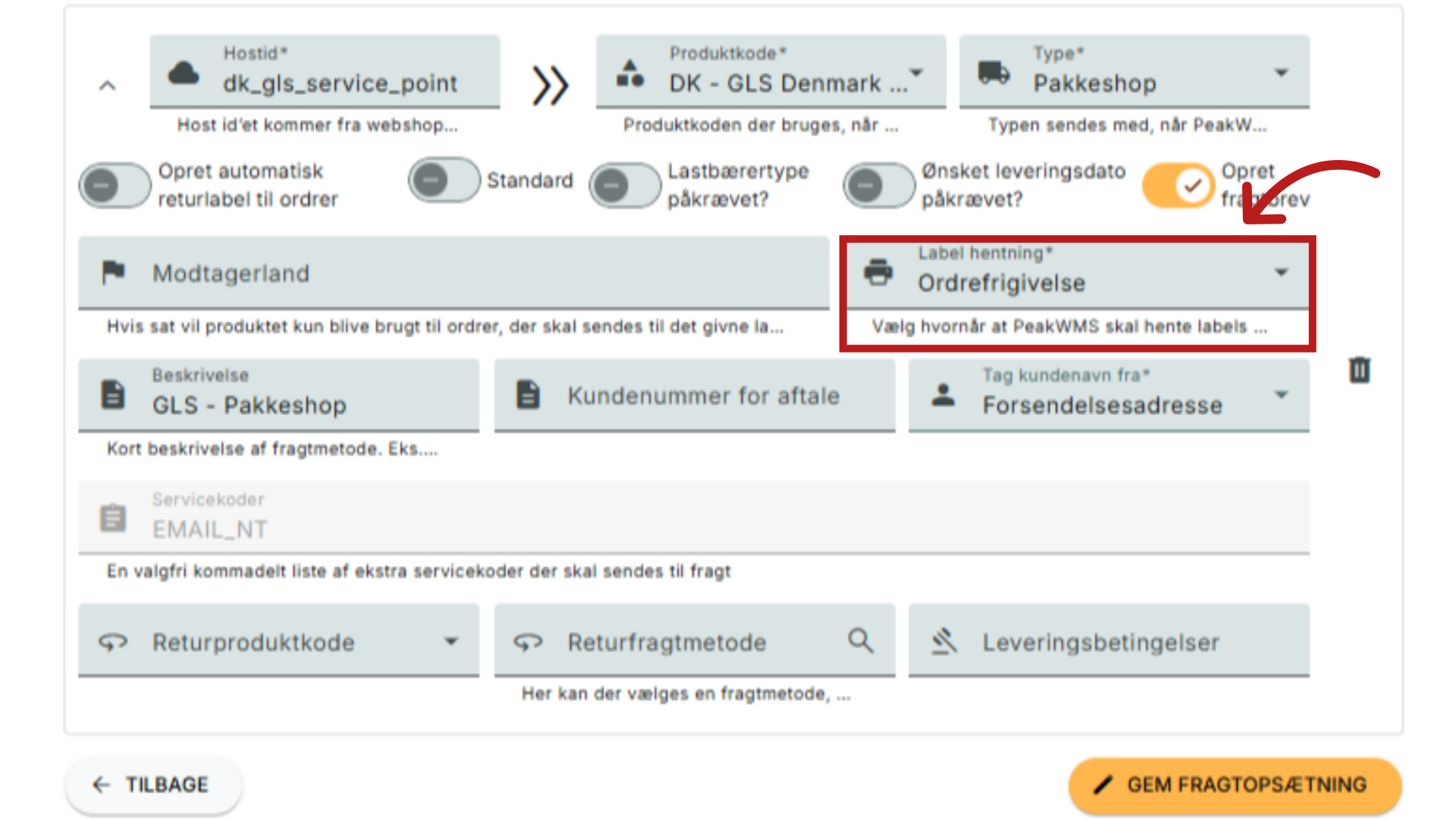Click the person icon beside Tag kundenavn fra
The width and height of the screenshot is (1456, 819).
coord(943,395)
